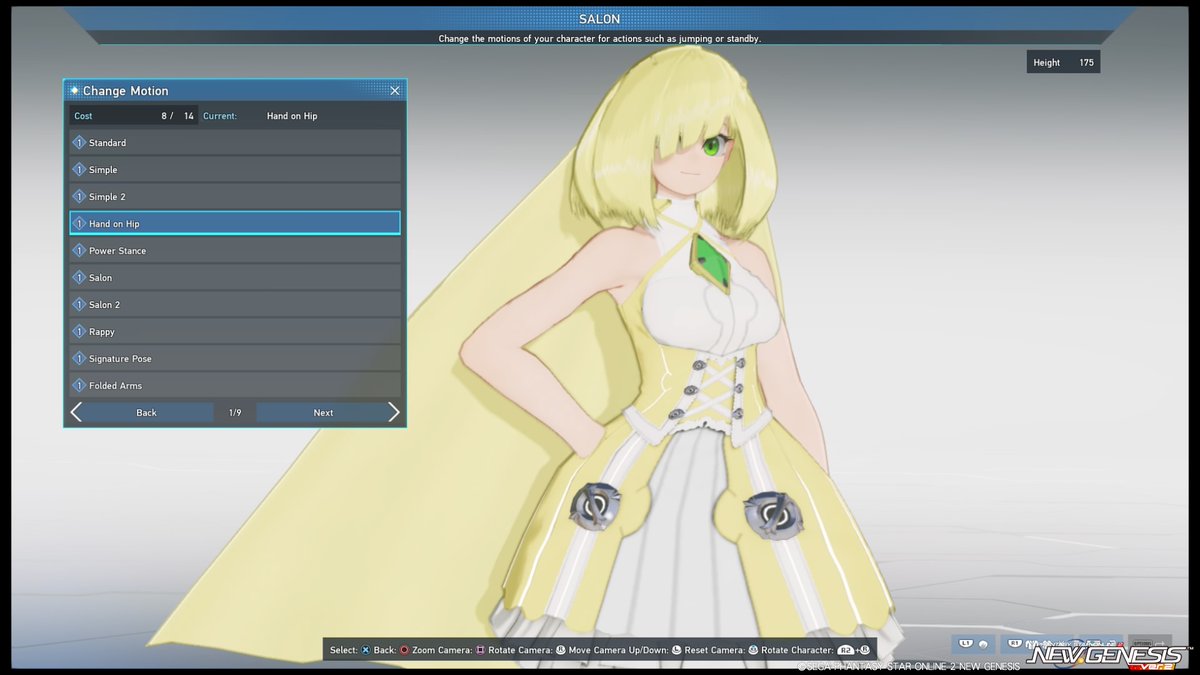Screen dimensions: 1200x675
Task: Click the star icon on Change Motion title
Action: point(73,90)
